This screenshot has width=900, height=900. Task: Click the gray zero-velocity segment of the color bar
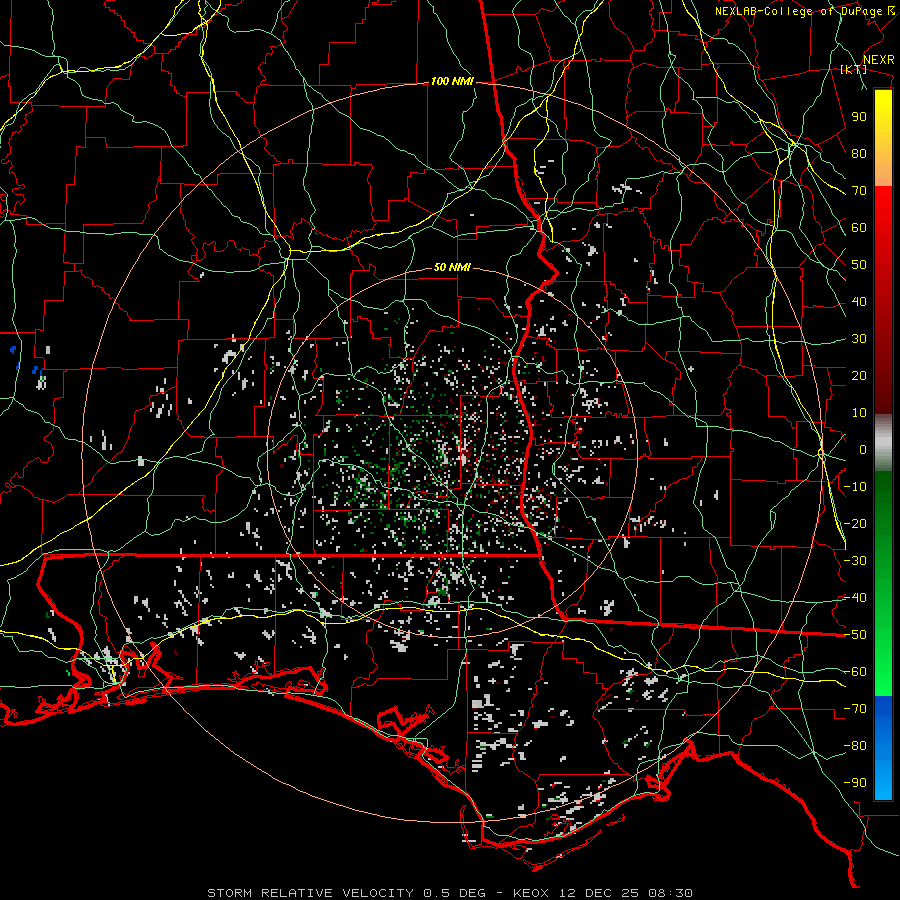(x=883, y=443)
